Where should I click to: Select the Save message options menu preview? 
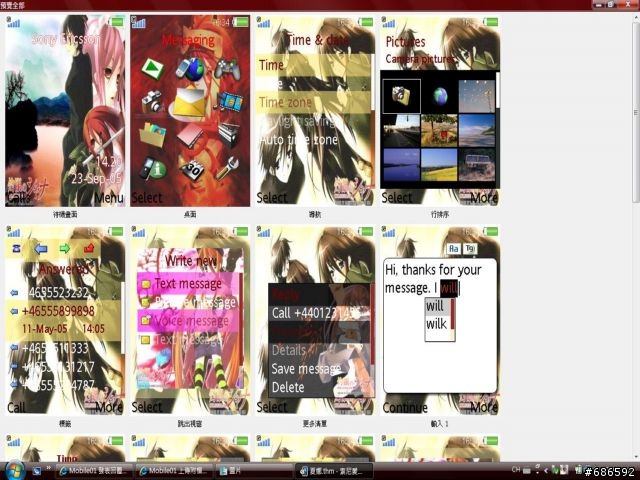click(x=315, y=320)
